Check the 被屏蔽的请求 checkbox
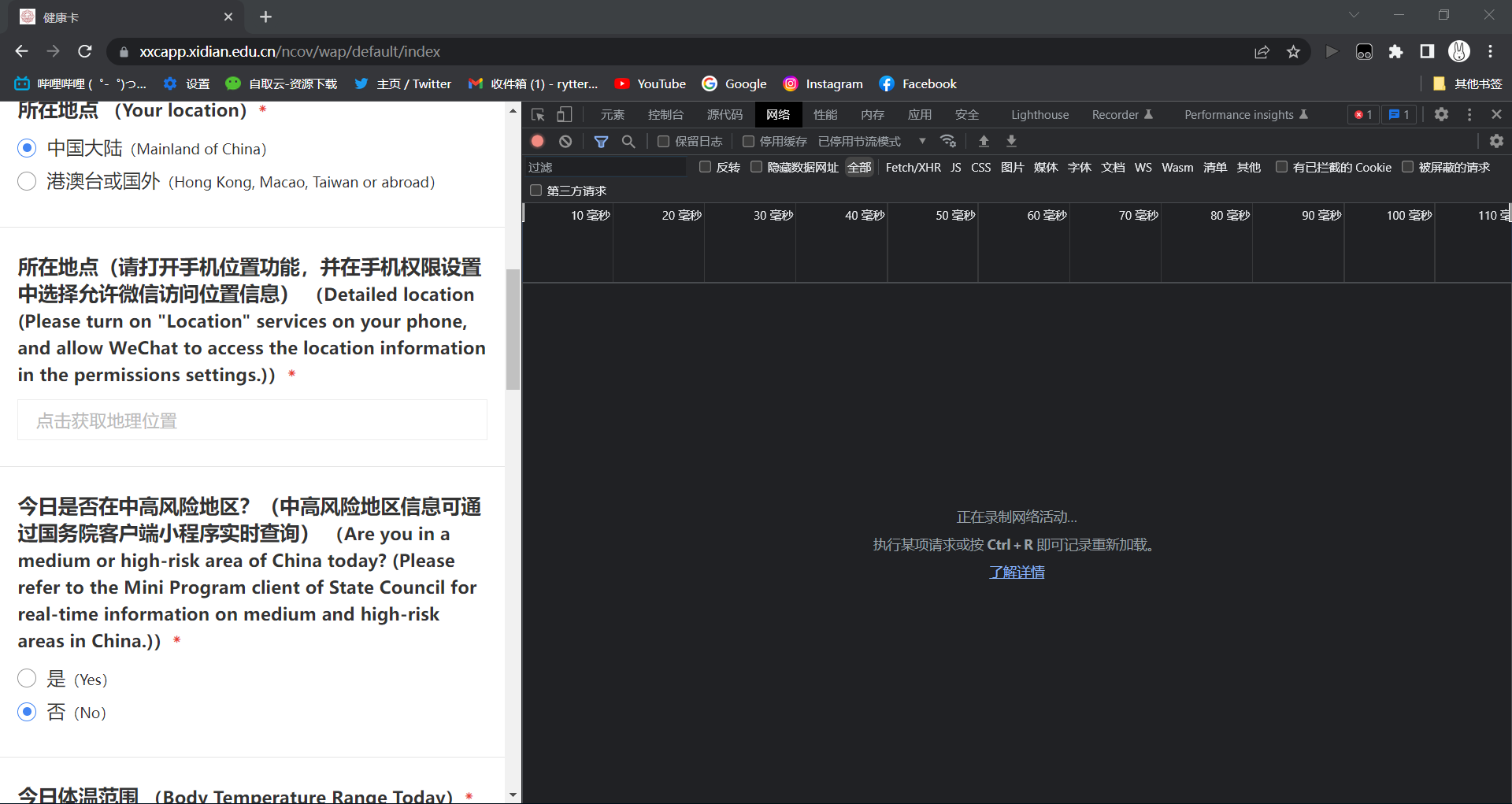This screenshot has height=804, width=1512. (1407, 167)
